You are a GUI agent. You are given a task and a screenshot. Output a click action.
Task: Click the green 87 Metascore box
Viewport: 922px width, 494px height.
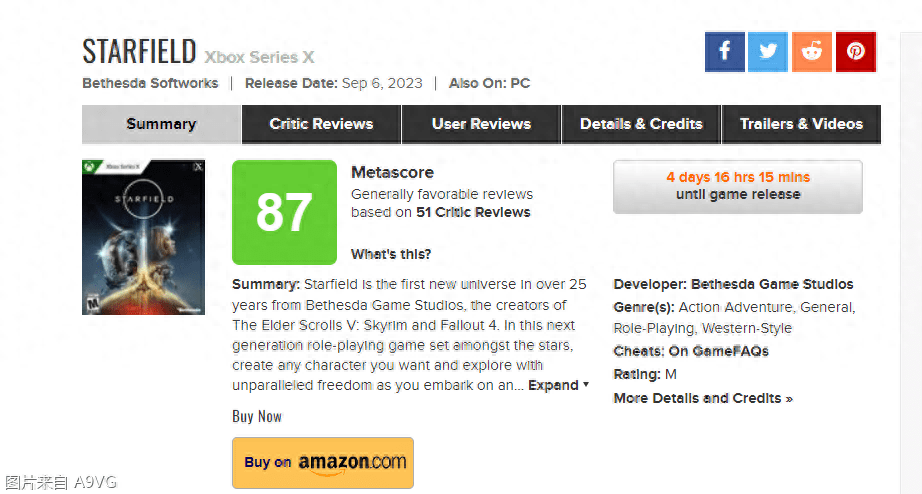(284, 212)
